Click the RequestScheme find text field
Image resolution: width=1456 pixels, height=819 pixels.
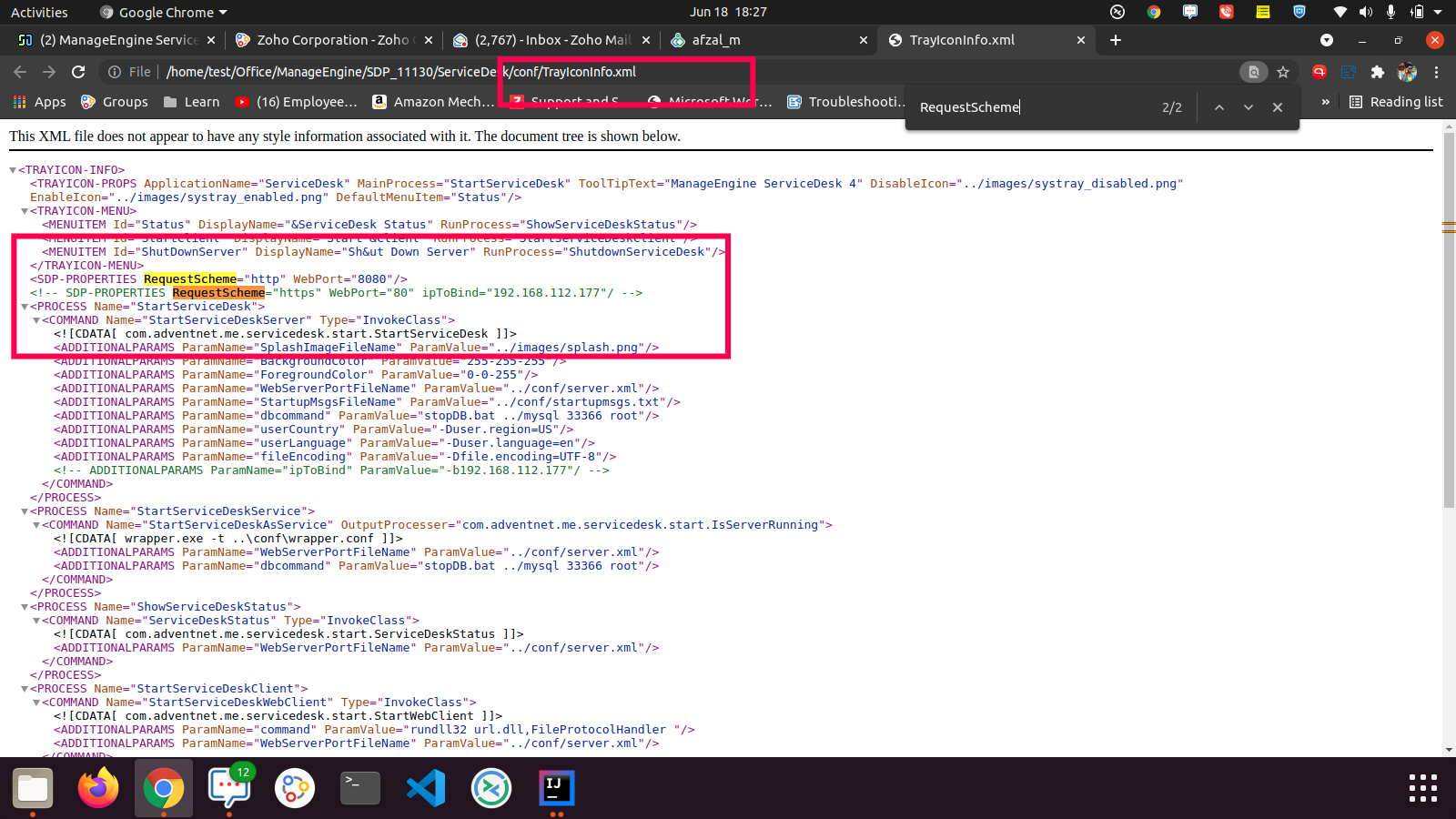click(1028, 107)
